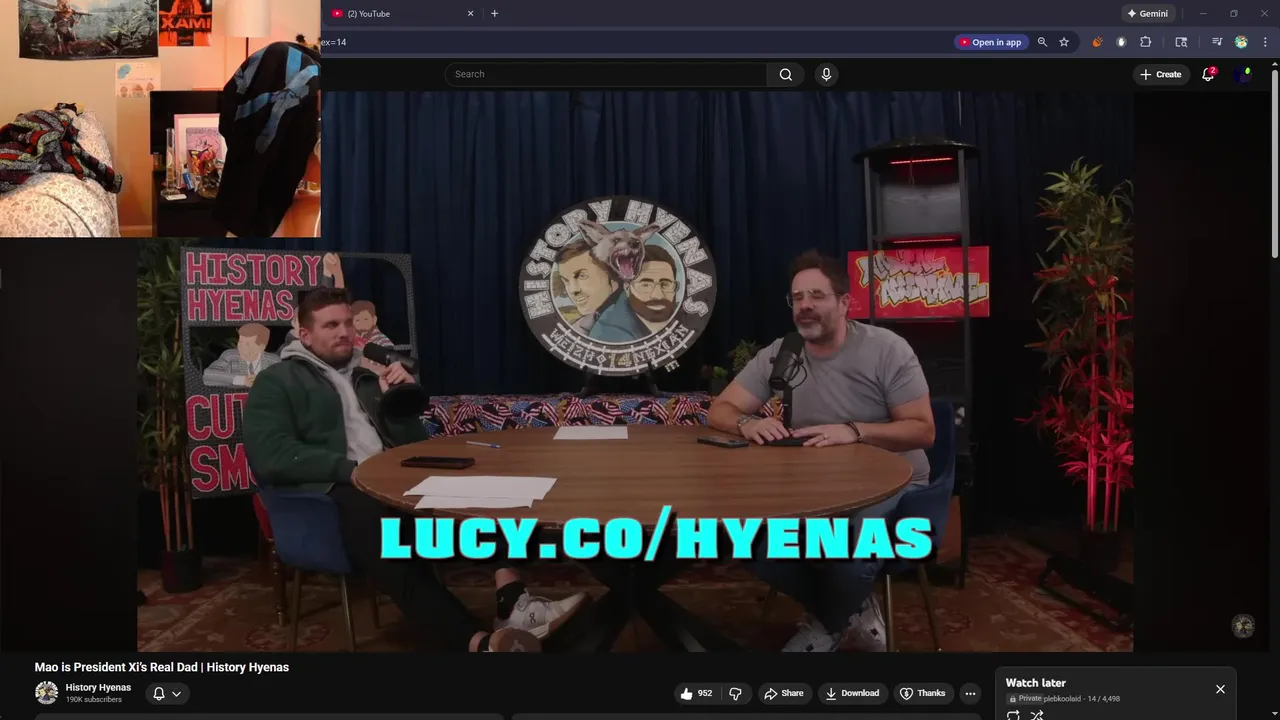The width and height of the screenshot is (1280, 720).
Task: Like the video with thumbs up
Action: [697, 693]
